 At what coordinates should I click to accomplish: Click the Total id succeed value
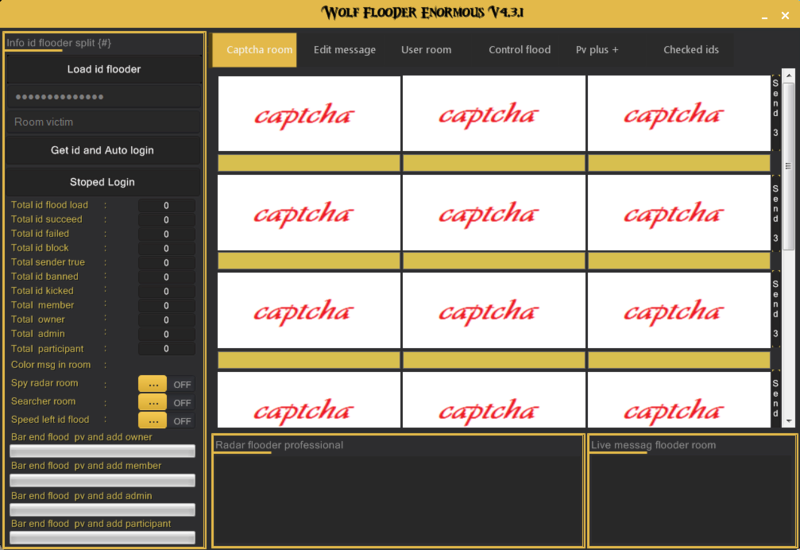pyautogui.click(x=166, y=219)
